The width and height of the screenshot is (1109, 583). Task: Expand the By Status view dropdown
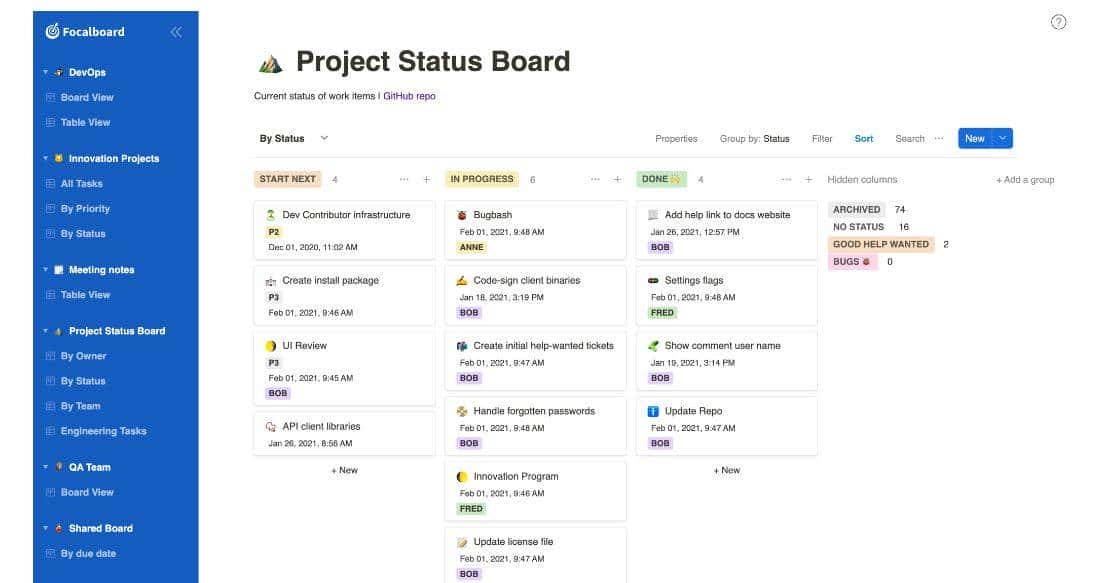pos(324,138)
